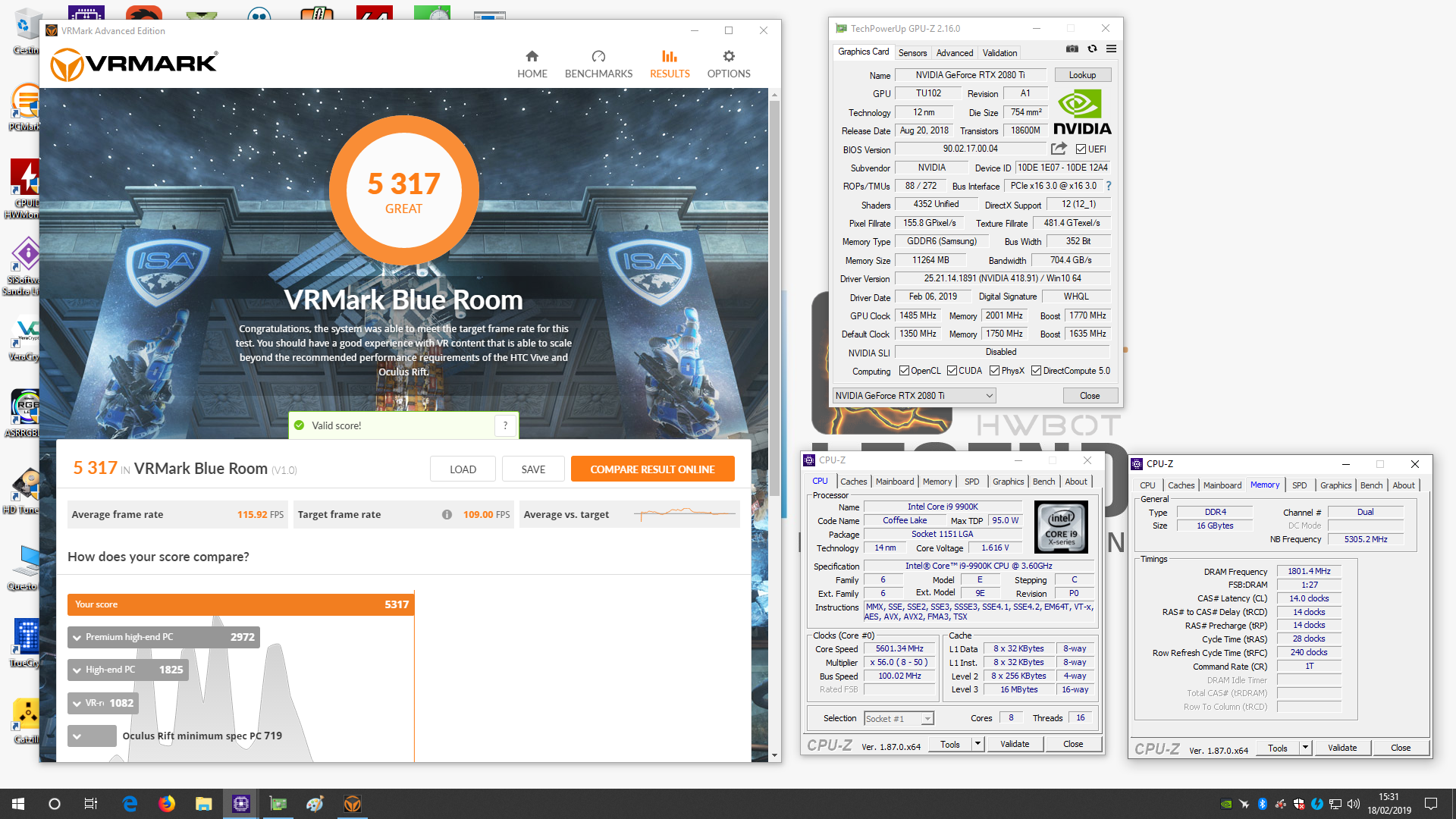1456x819 pixels.
Task: Toggle OpenCL checkbox
Action: coord(904,371)
